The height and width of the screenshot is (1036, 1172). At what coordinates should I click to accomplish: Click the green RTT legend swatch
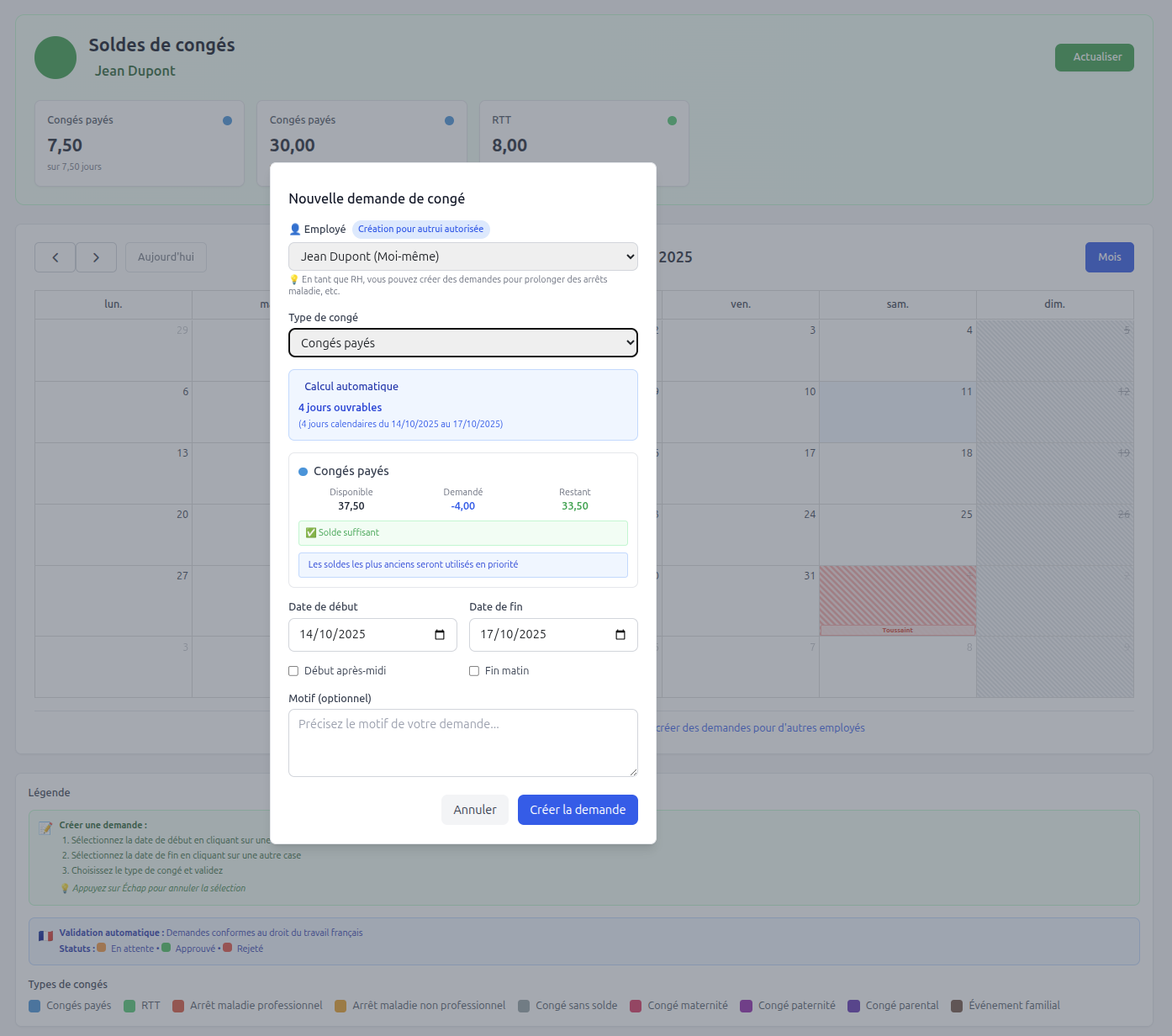129,1006
